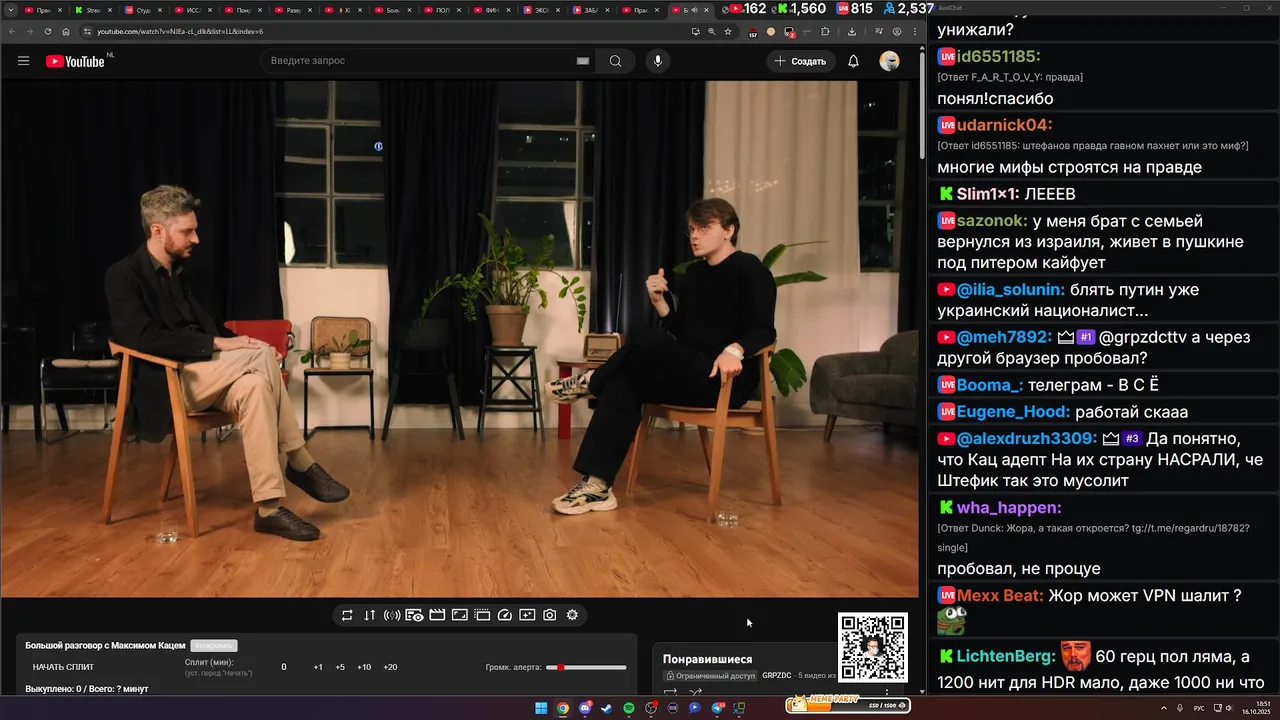Open the Windows Start button
The height and width of the screenshot is (720, 1280).
point(541,708)
